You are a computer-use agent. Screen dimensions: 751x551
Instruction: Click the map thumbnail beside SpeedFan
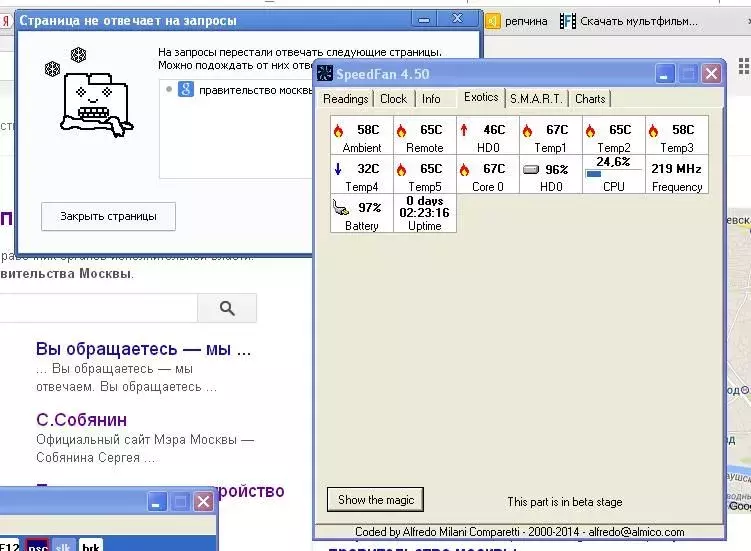pyautogui.click(x=739, y=359)
